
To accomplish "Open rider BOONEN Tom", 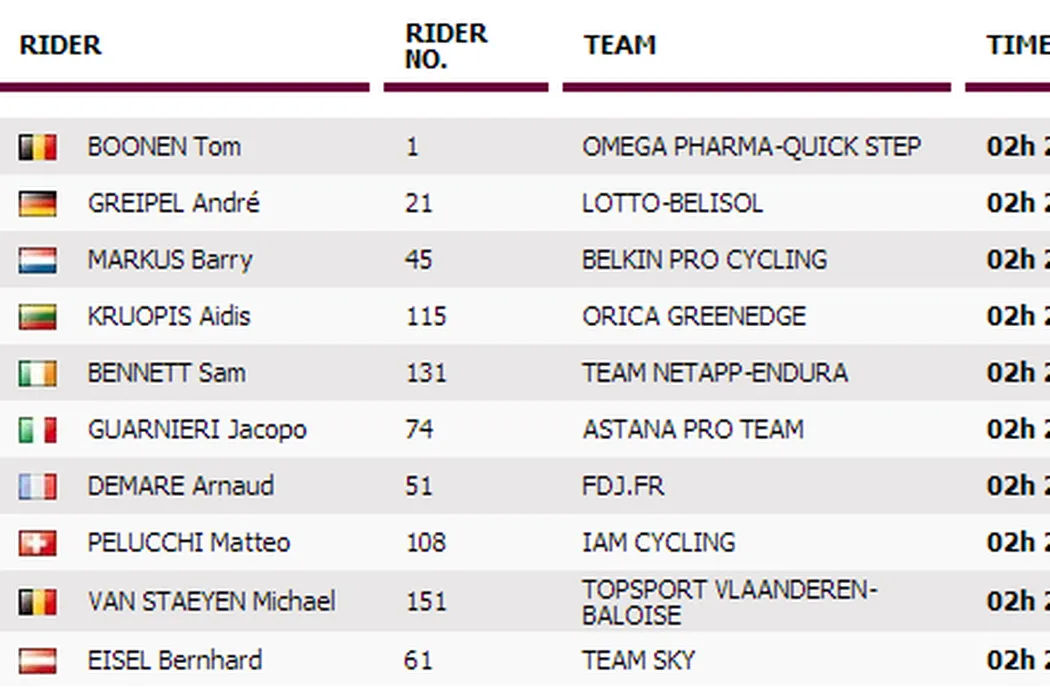I will pos(164,147).
